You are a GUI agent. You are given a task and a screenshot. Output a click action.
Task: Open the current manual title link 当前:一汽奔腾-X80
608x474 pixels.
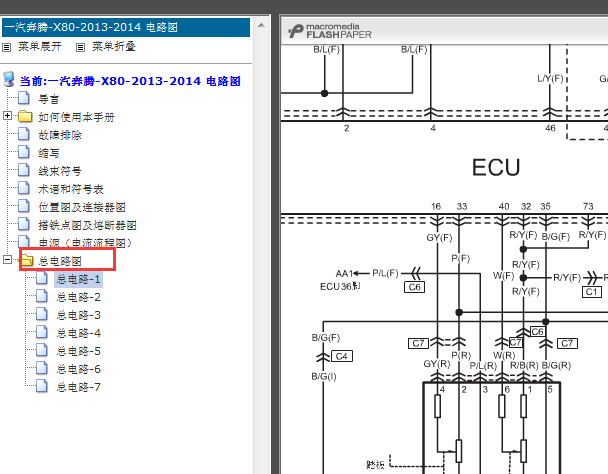(130, 81)
